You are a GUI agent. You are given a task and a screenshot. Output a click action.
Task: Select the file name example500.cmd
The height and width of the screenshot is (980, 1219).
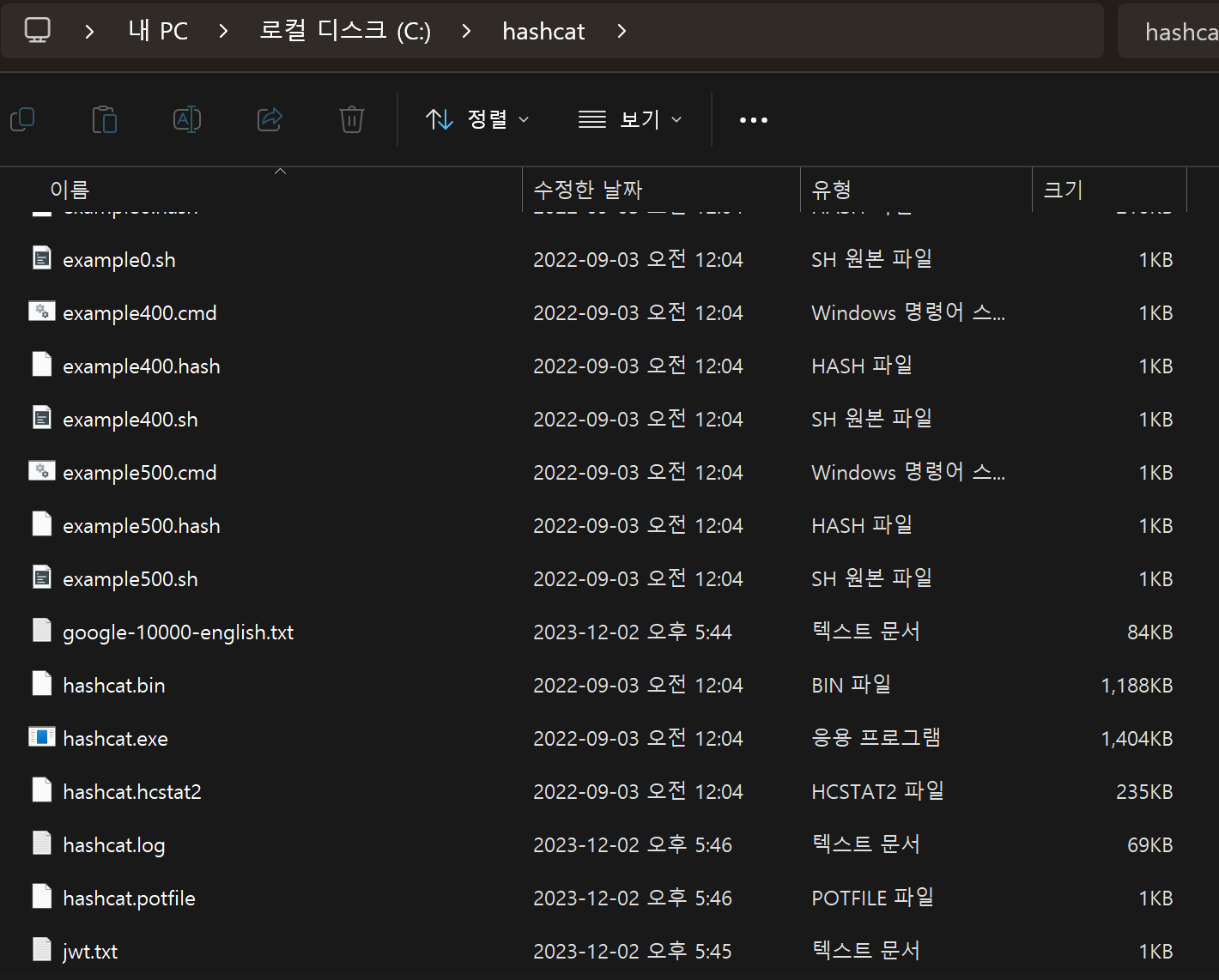coord(140,473)
